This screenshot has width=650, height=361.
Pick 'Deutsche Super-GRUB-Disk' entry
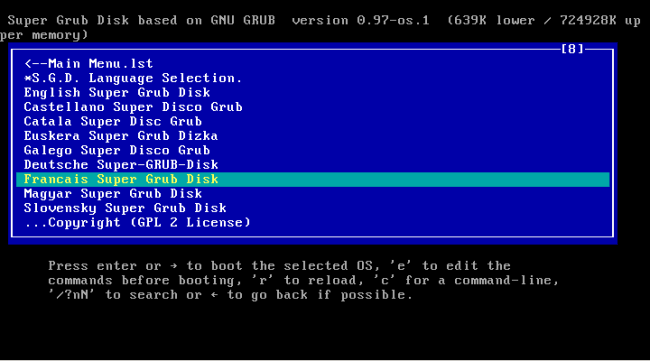[x=121, y=165]
